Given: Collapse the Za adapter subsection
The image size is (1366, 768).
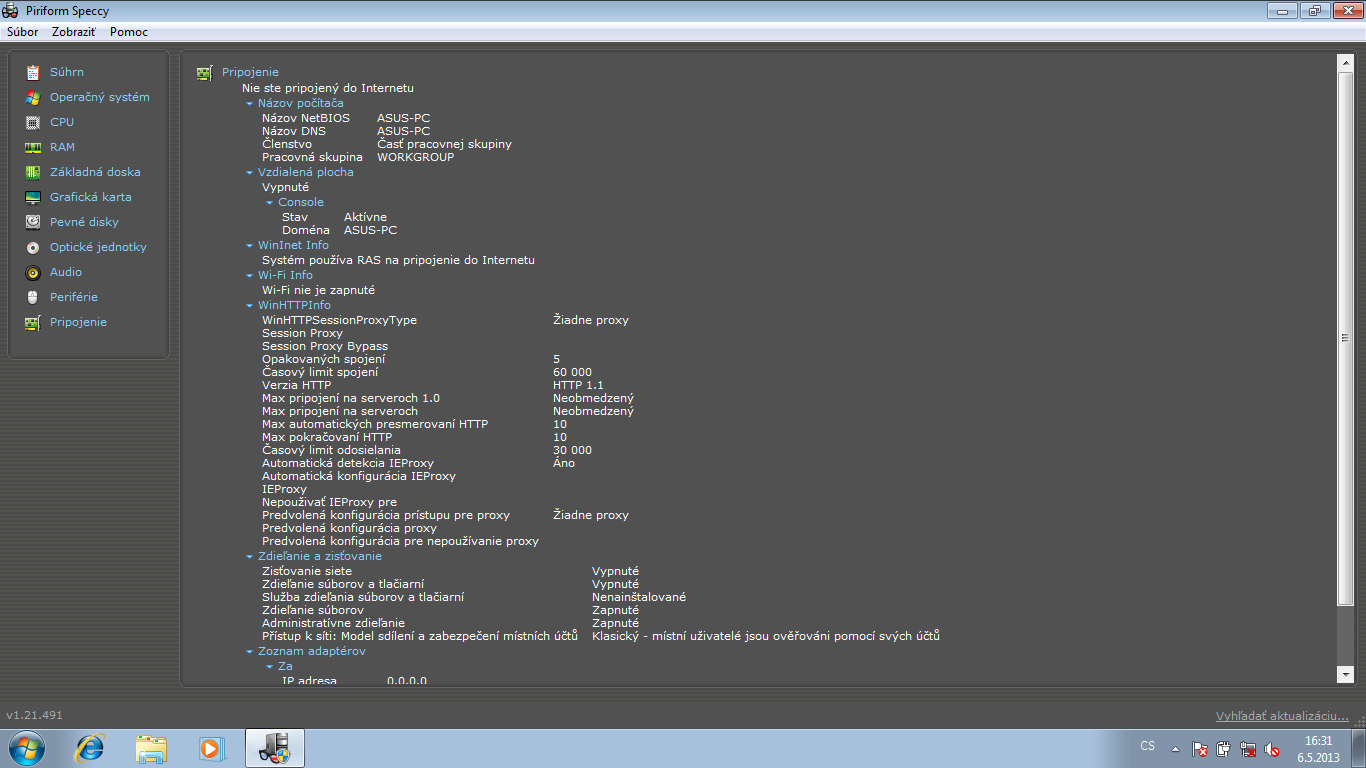Looking at the screenshot, I should [x=270, y=666].
